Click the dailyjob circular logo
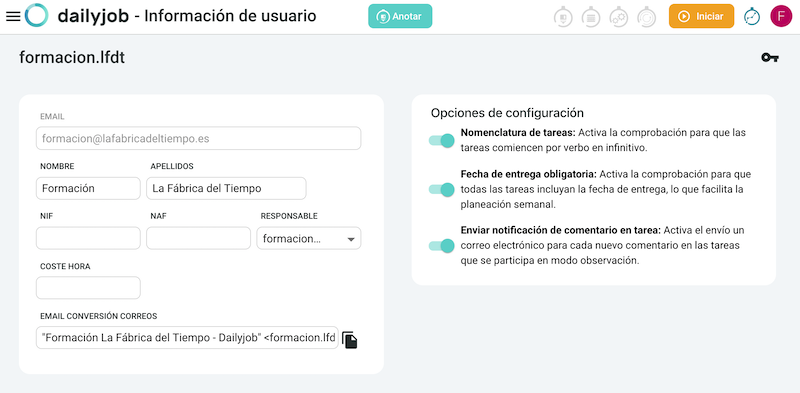The width and height of the screenshot is (800, 393). pos(36,15)
